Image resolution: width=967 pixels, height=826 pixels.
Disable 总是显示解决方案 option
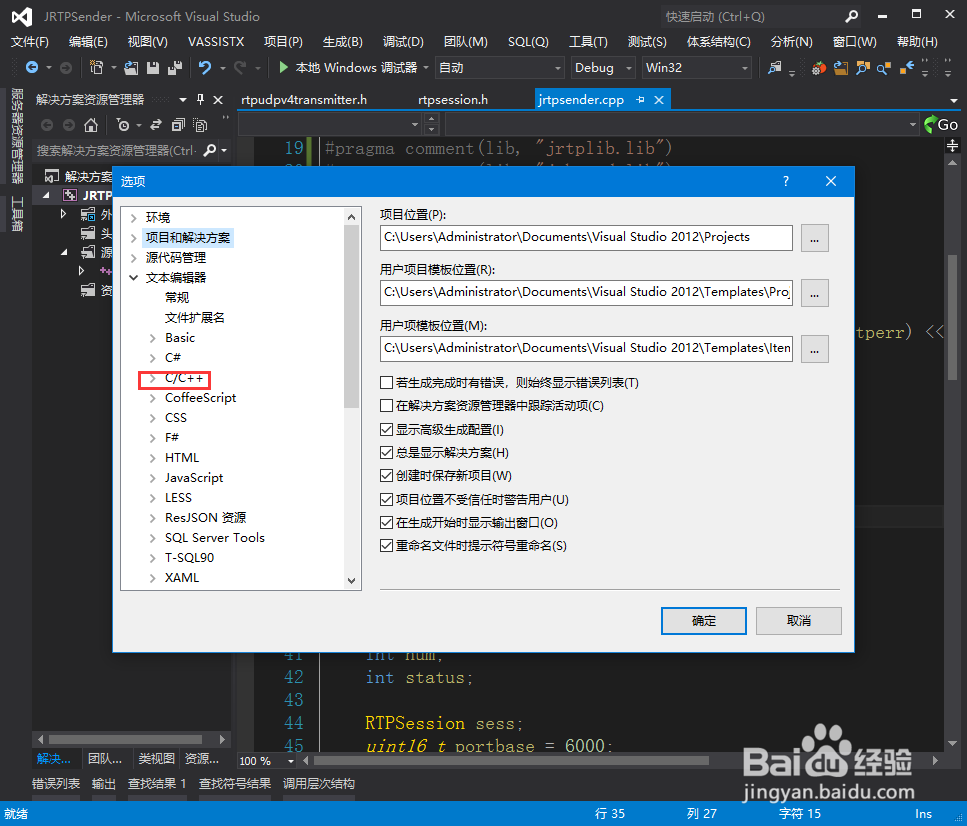click(x=386, y=452)
